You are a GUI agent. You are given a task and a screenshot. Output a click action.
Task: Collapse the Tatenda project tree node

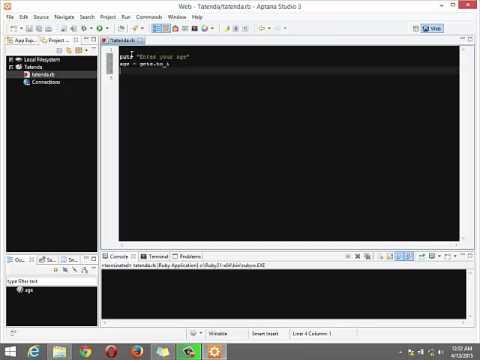click(11, 67)
